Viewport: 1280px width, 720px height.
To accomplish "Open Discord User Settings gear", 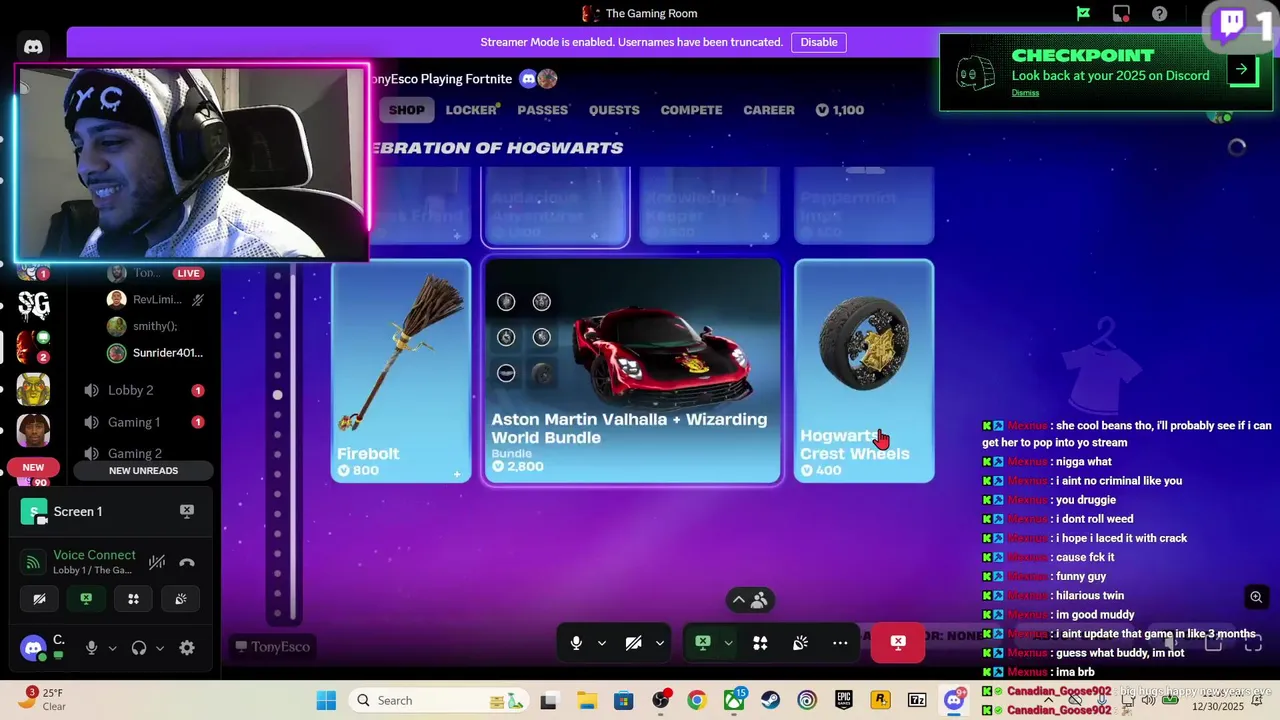I will [187, 648].
